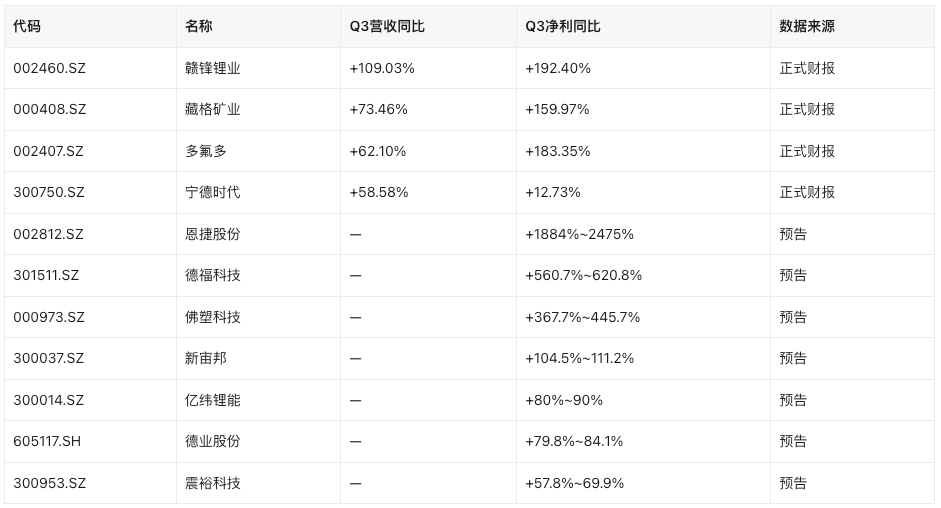
Task: Select stock code 002460.SZ
Action: [x=49, y=68]
